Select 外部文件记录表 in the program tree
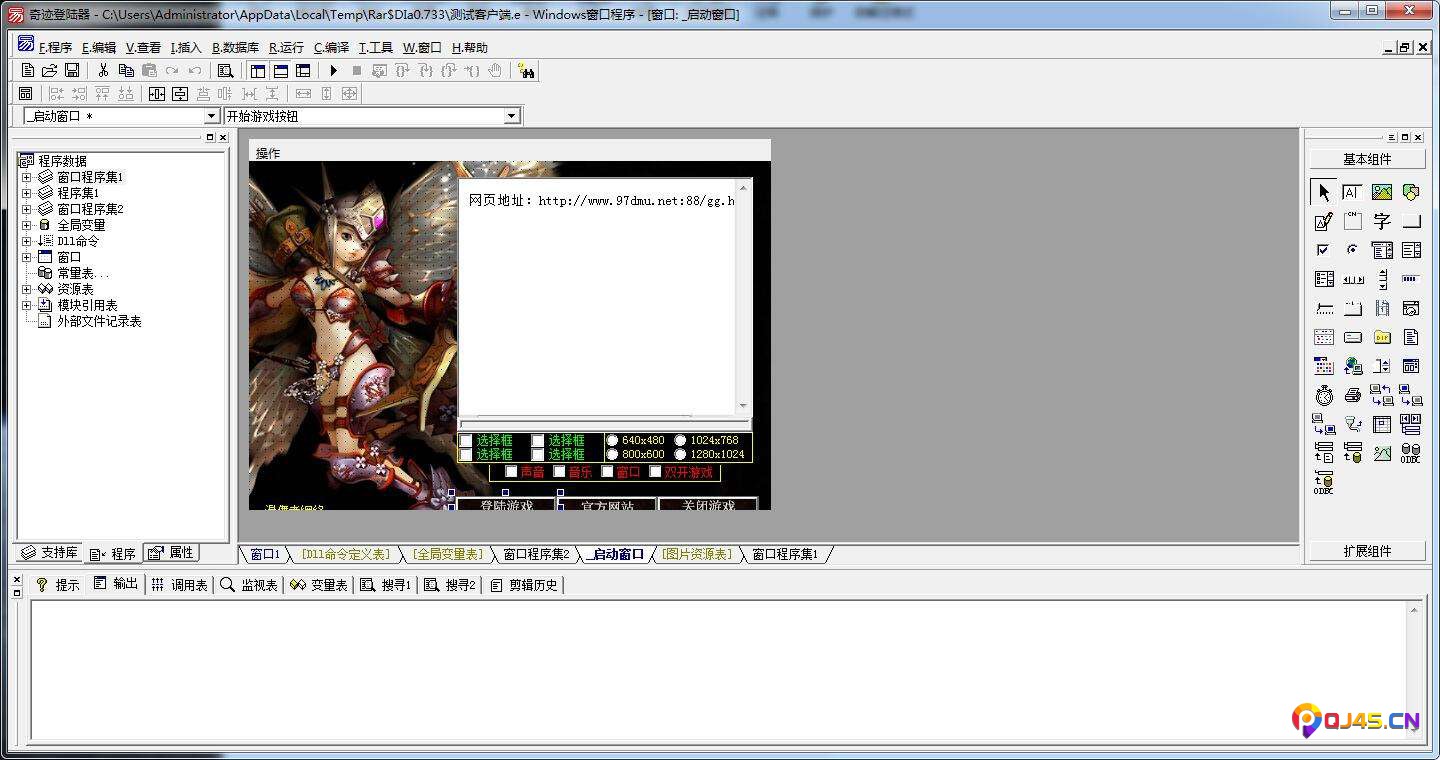Screen dimensions: 1440x760 (99, 321)
